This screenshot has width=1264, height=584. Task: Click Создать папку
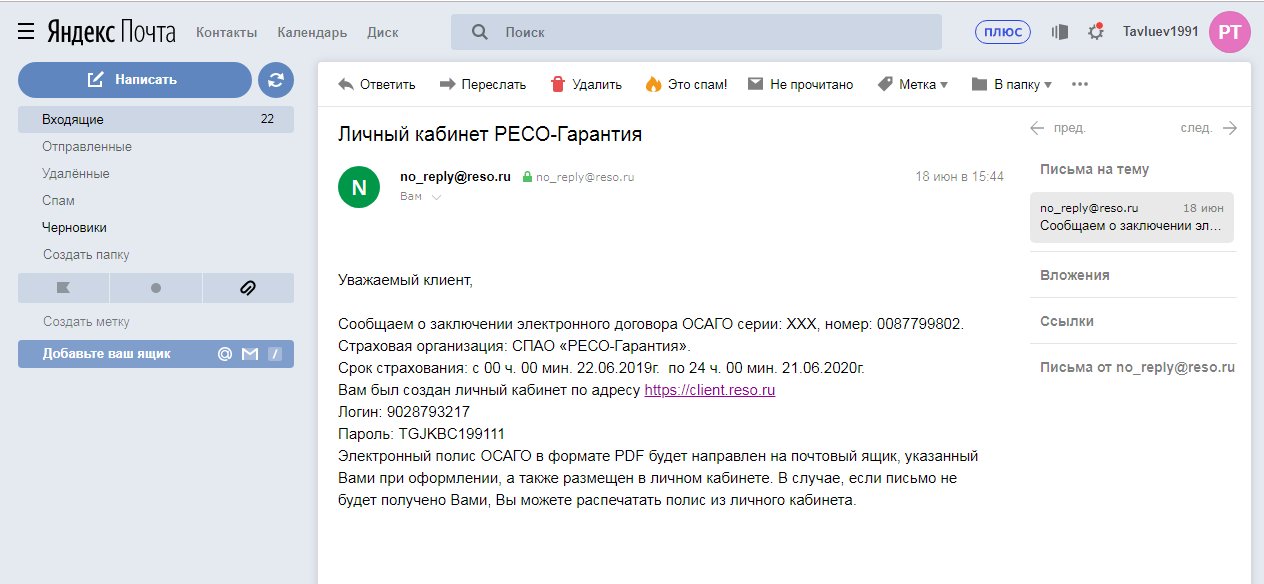86,255
